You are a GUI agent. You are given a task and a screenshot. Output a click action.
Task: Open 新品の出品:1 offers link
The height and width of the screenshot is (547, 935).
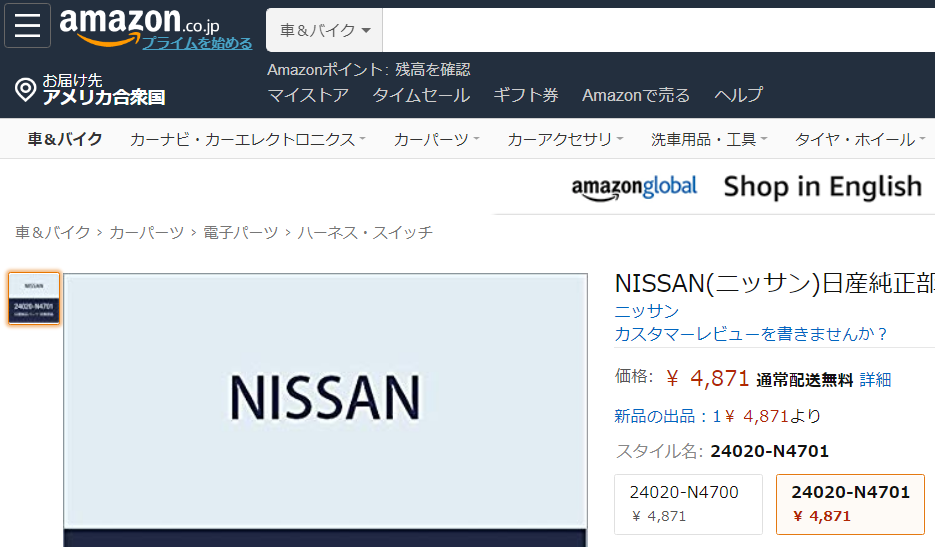[668, 416]
